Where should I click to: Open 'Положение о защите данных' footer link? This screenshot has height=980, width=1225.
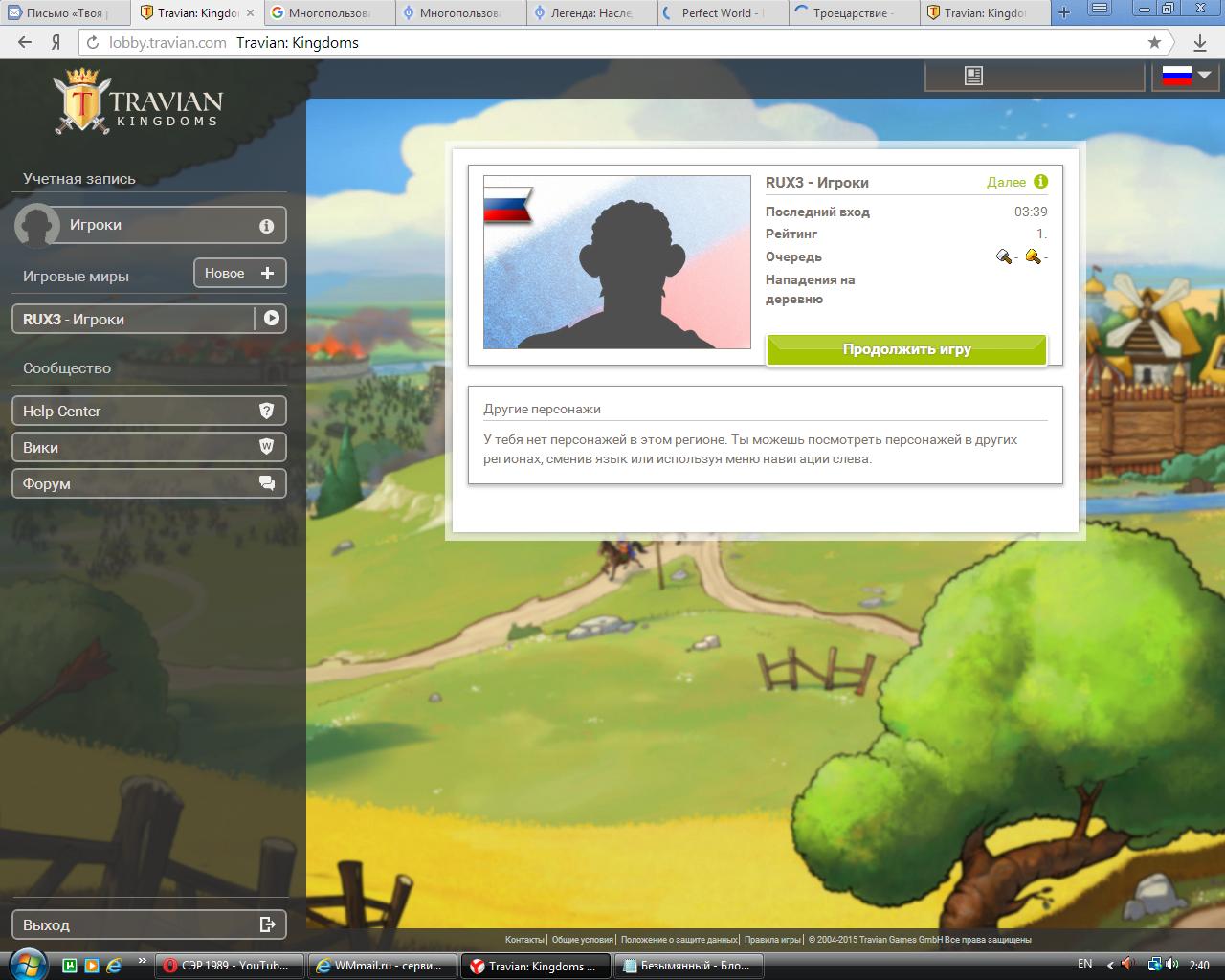[679, 940]
